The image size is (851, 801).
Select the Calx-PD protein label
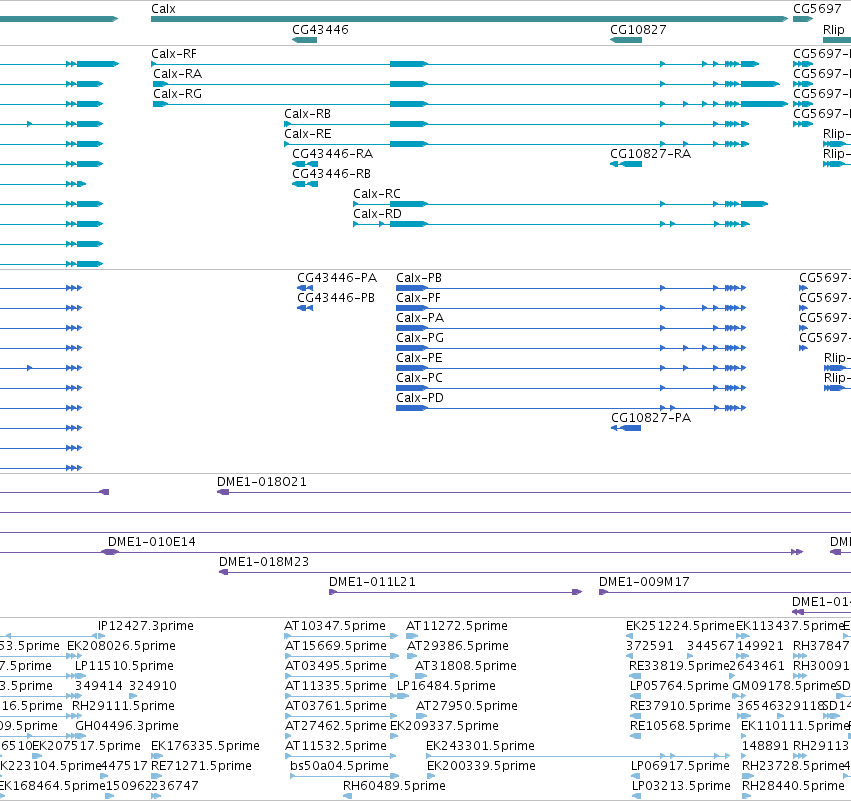click(420, 398)
